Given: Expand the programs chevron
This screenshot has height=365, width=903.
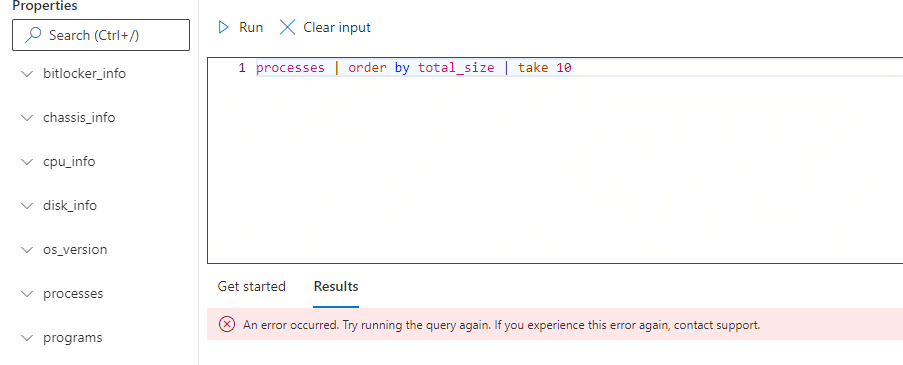Looking at the screenshot, I should [x=27, y=337].
